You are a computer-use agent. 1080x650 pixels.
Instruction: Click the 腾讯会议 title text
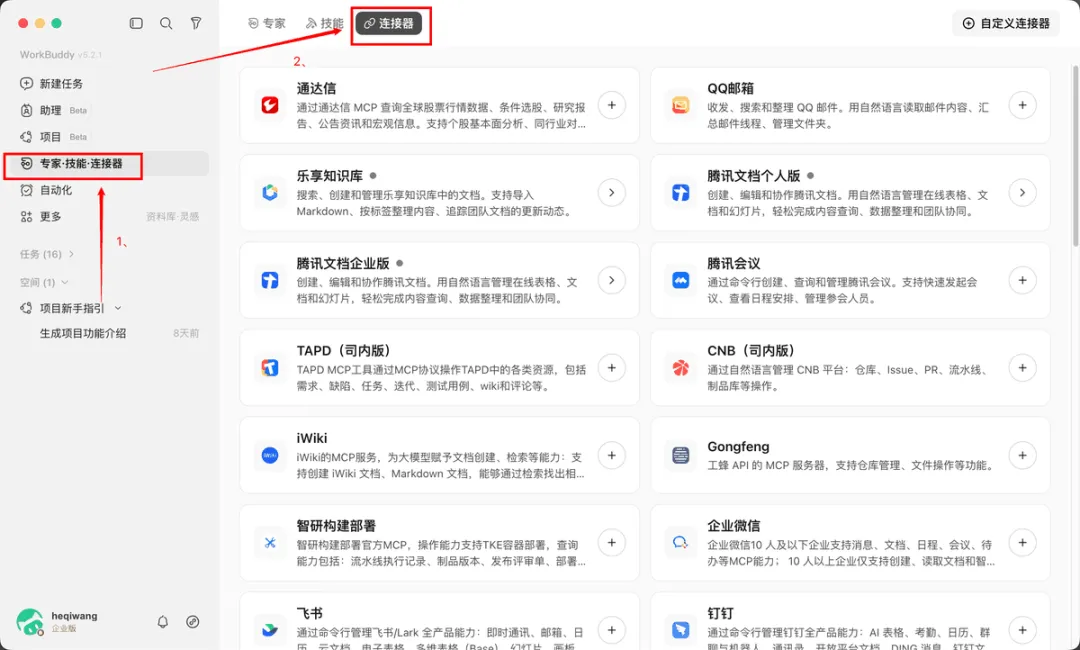[734, 264]
